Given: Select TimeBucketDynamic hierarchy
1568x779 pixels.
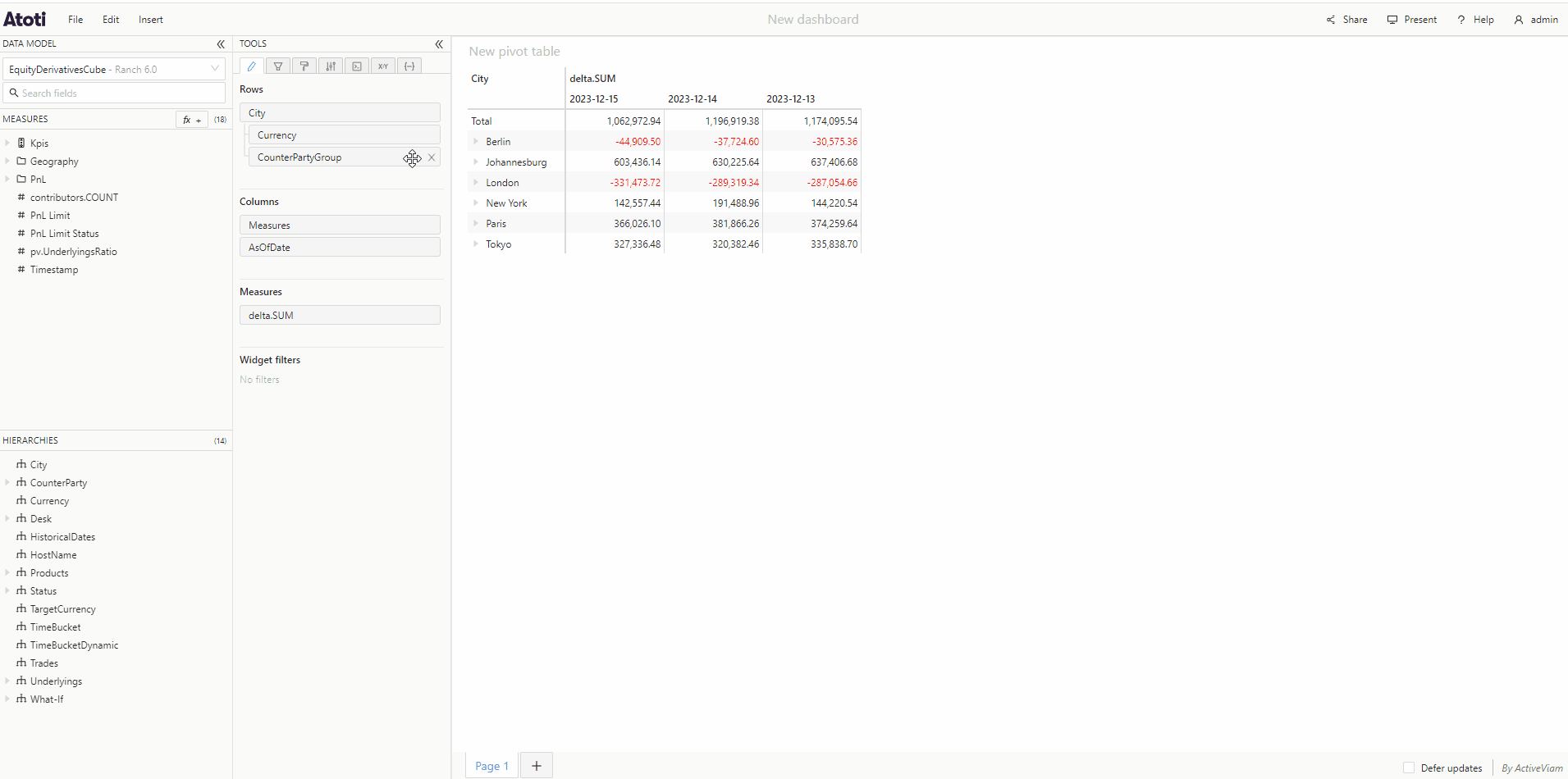Looking at the screenshot, I should 74,645.
